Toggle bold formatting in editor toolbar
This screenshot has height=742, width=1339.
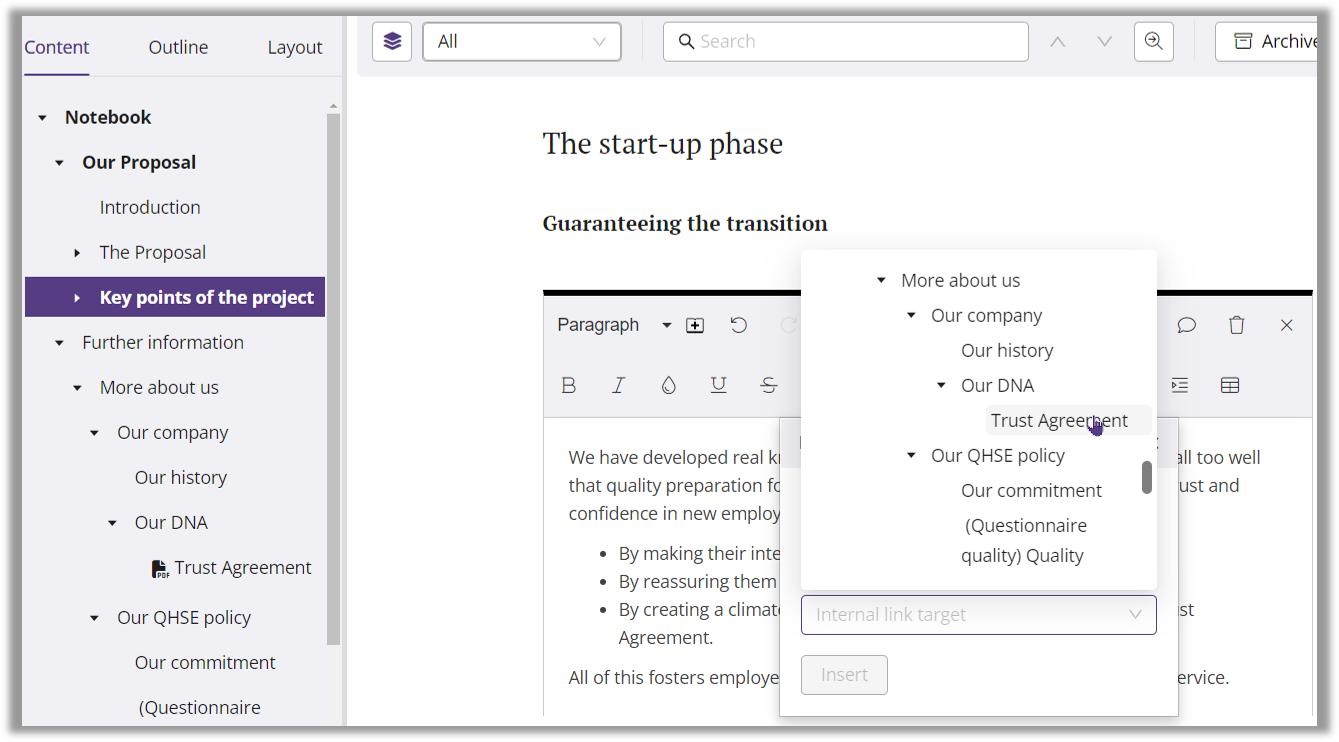569,385
